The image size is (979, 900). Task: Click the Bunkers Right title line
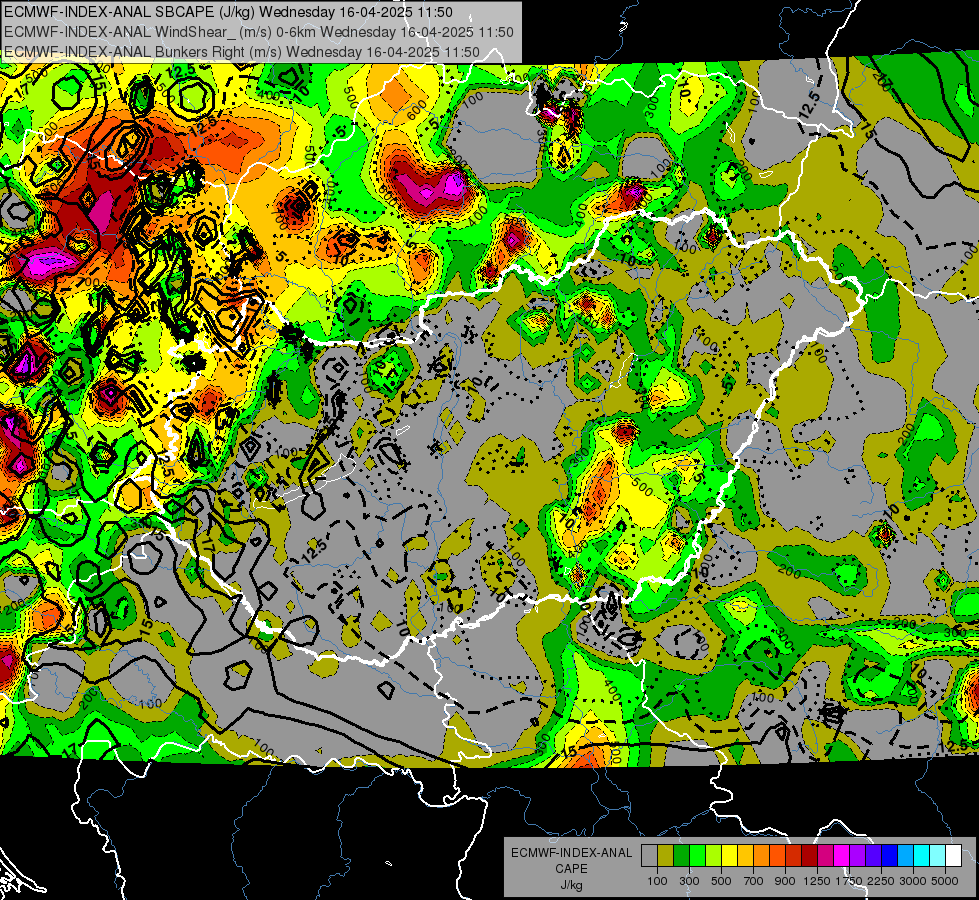[x=242, y=52]
